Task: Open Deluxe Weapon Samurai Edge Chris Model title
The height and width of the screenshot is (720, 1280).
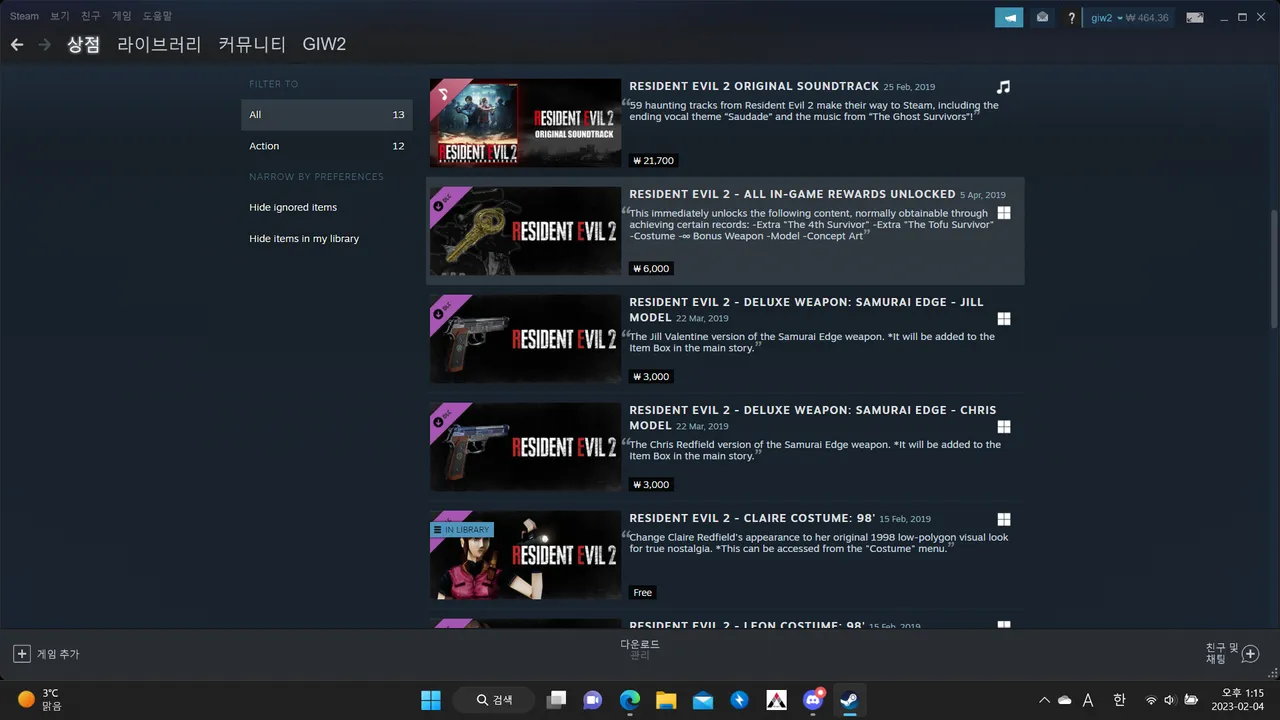Action: coord(812,417)
